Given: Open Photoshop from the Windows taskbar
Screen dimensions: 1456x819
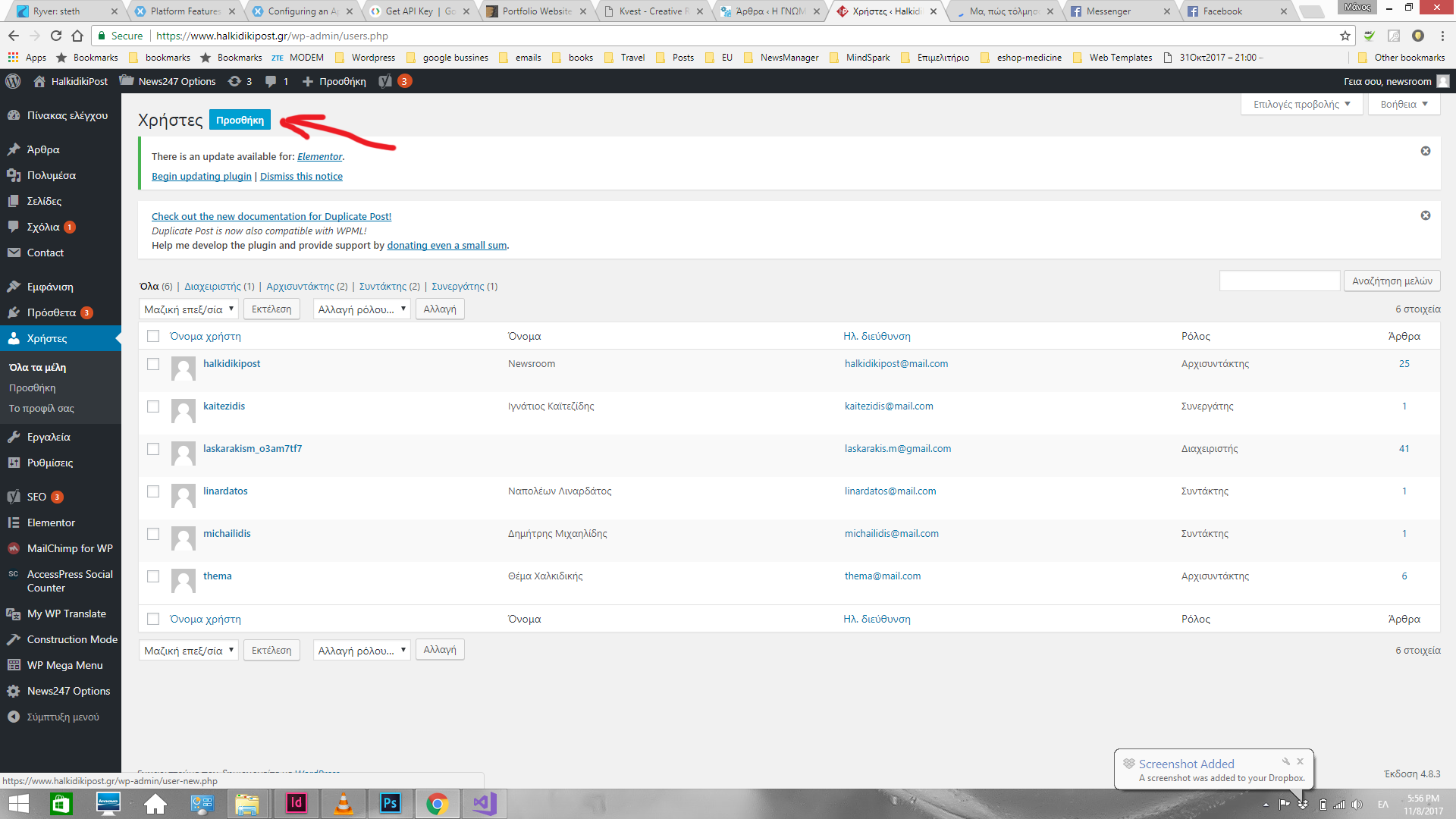Looking at the screenshot, I should [x=391, y=803].
